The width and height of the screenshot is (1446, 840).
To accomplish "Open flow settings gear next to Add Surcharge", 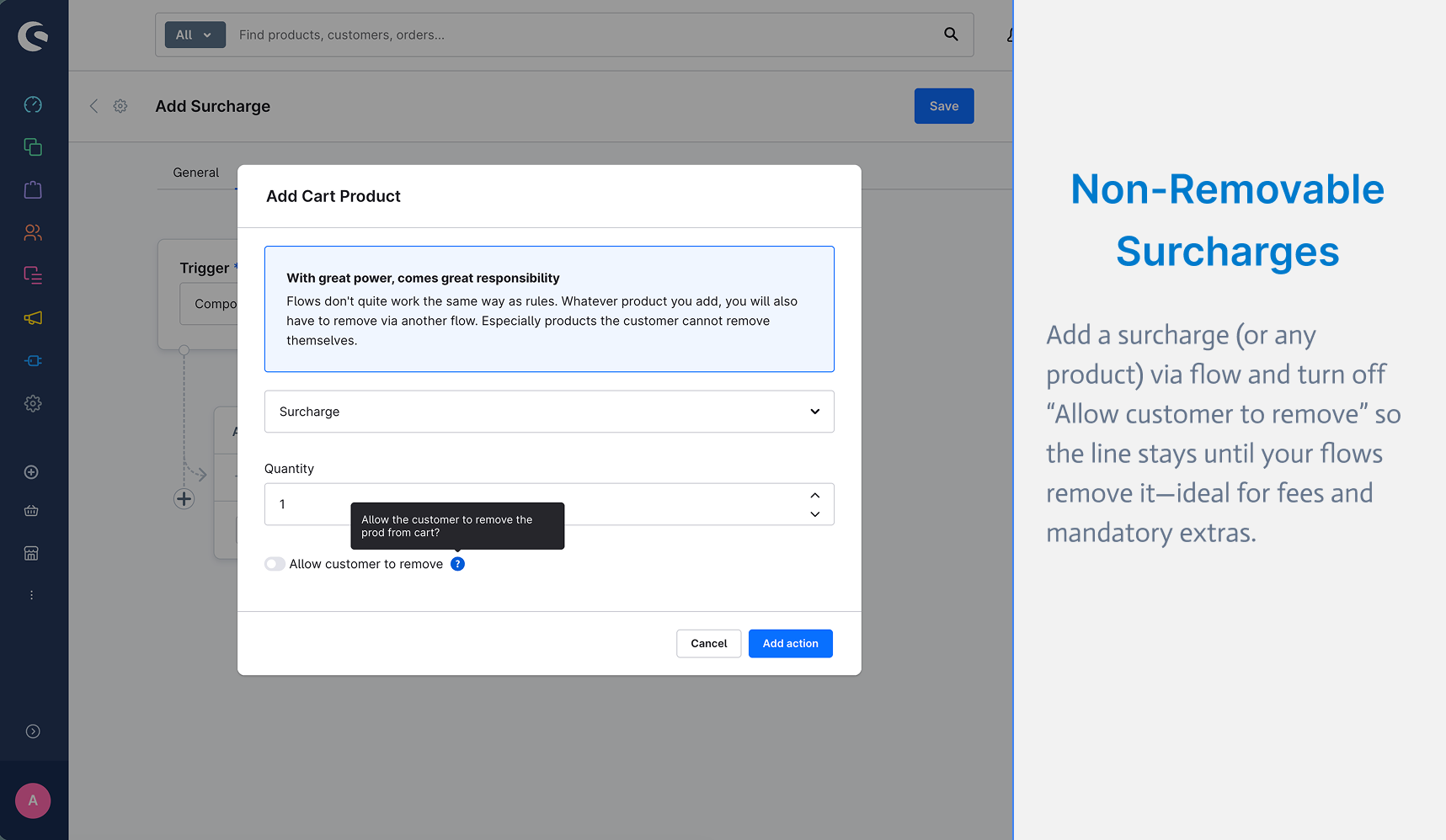I will [x=120, y=106].
